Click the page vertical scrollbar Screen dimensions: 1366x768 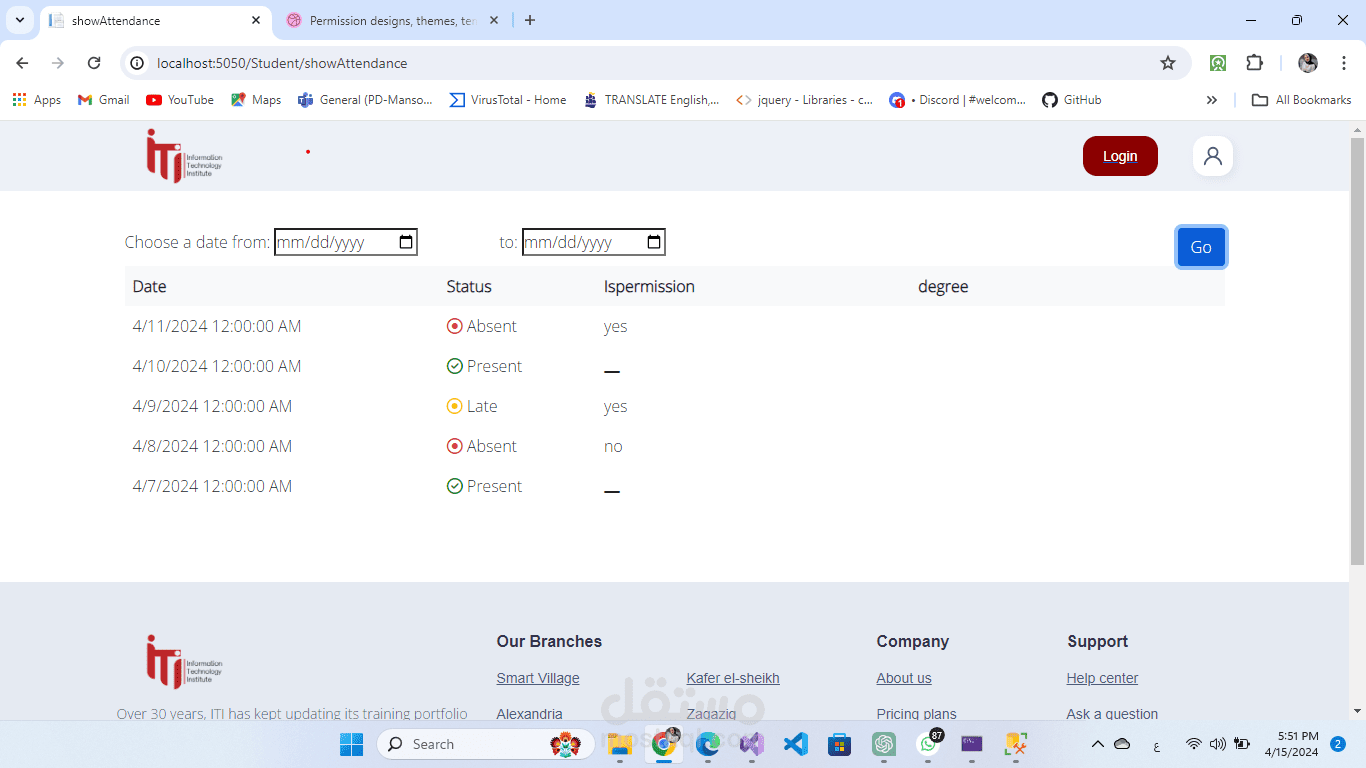coord(1357,352)
